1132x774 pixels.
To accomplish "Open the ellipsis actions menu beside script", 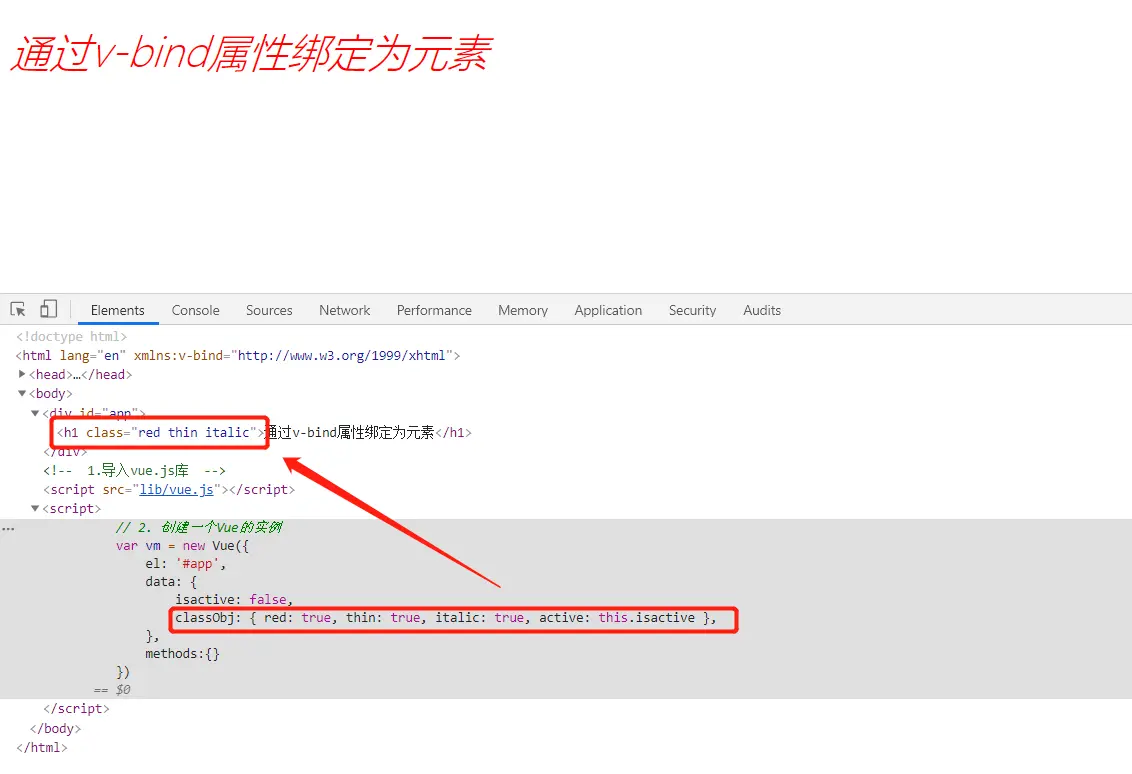I will coord(8,529).
